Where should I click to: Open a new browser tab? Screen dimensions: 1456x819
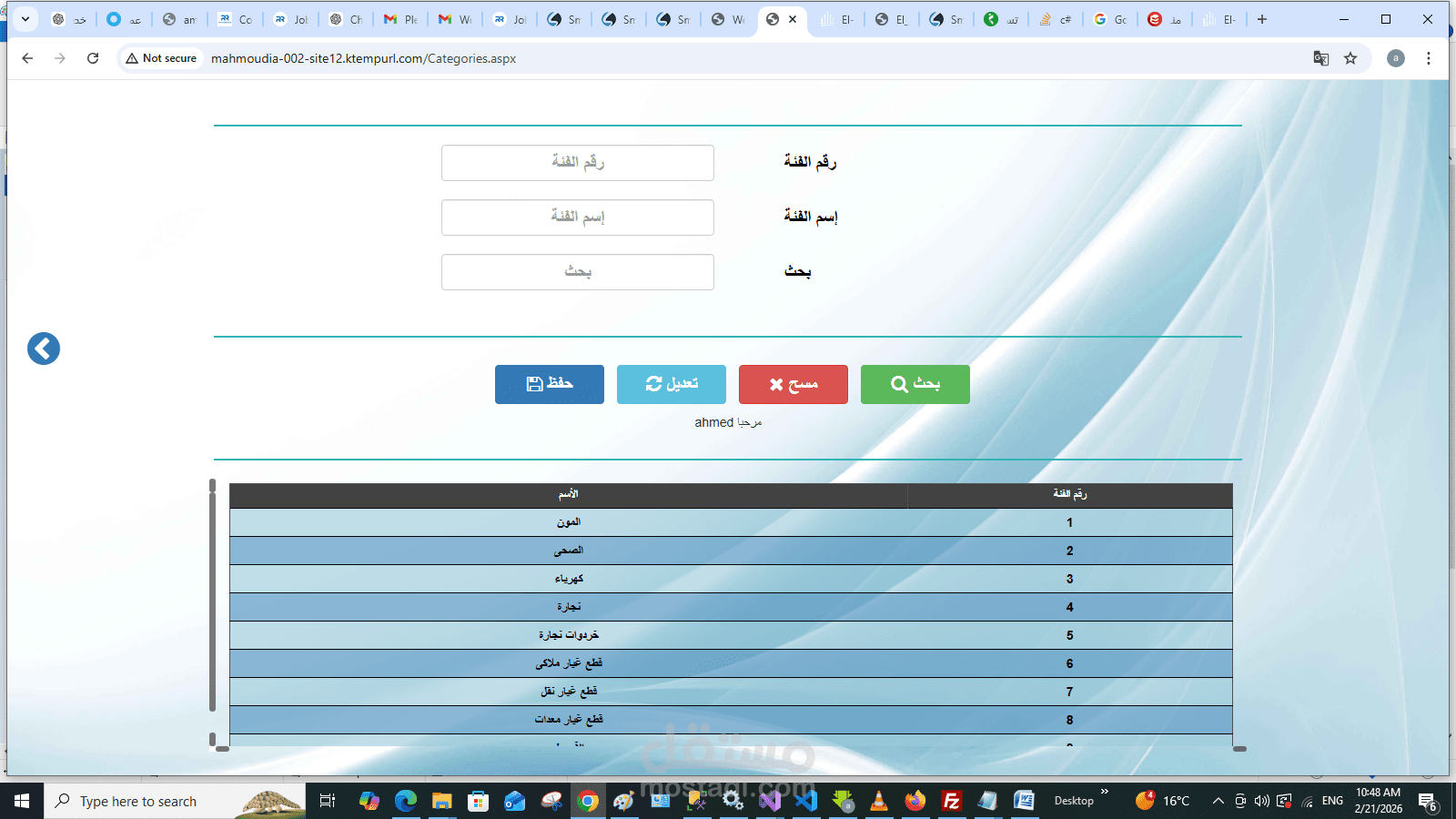pyautogui.click(x=1262, y=19)
